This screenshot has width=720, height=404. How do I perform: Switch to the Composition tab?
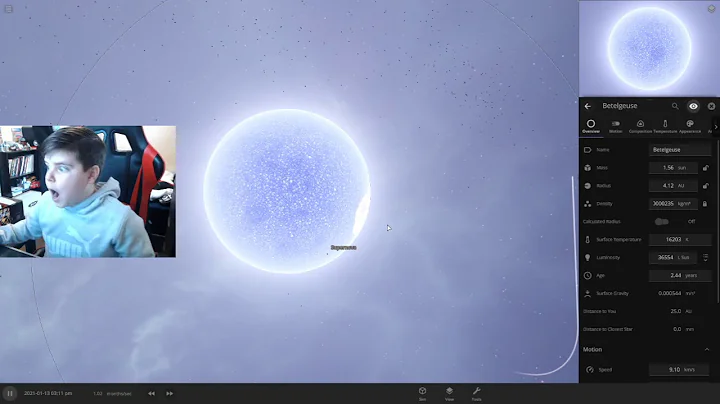point(640,126)
